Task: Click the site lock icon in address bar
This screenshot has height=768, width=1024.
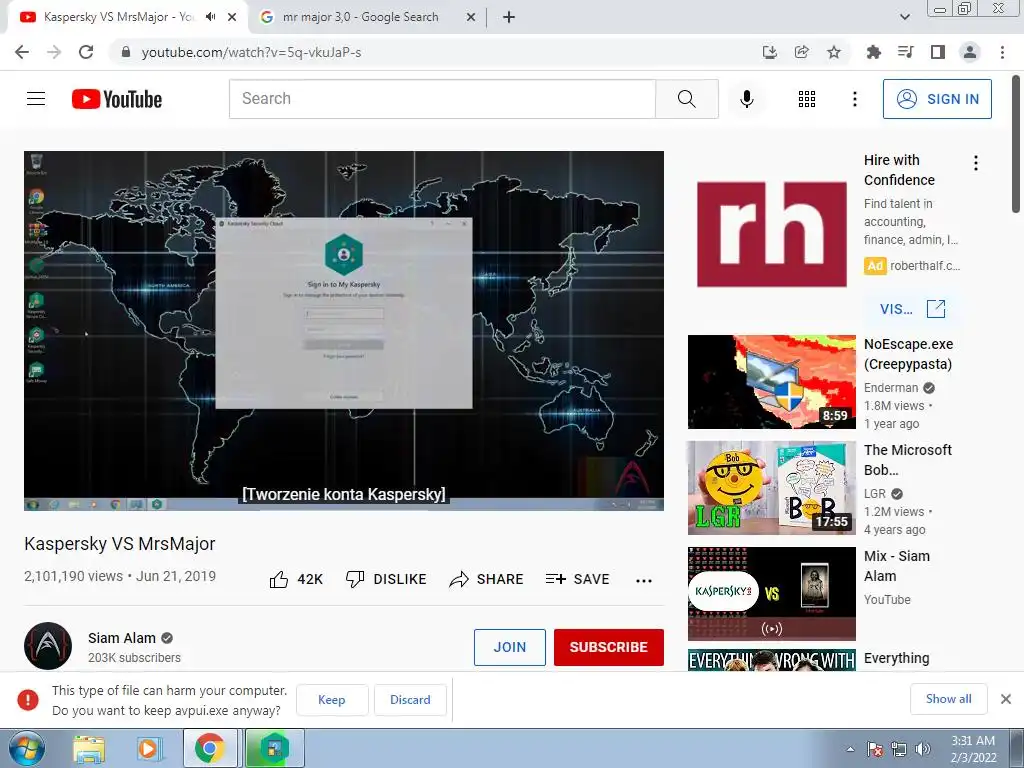Action: point(126,52)
